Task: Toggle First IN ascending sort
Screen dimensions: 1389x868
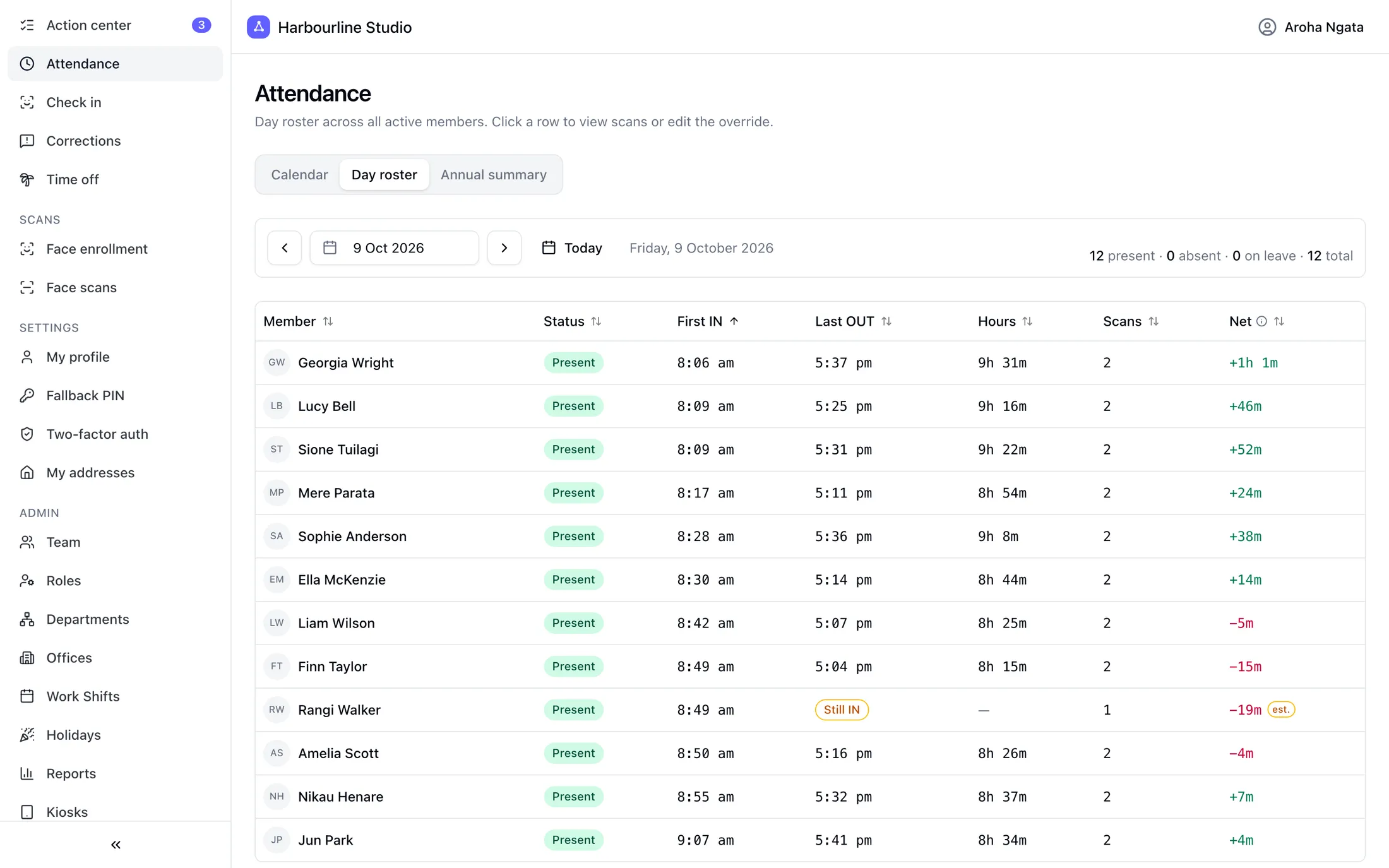Action: pos(708,321)
